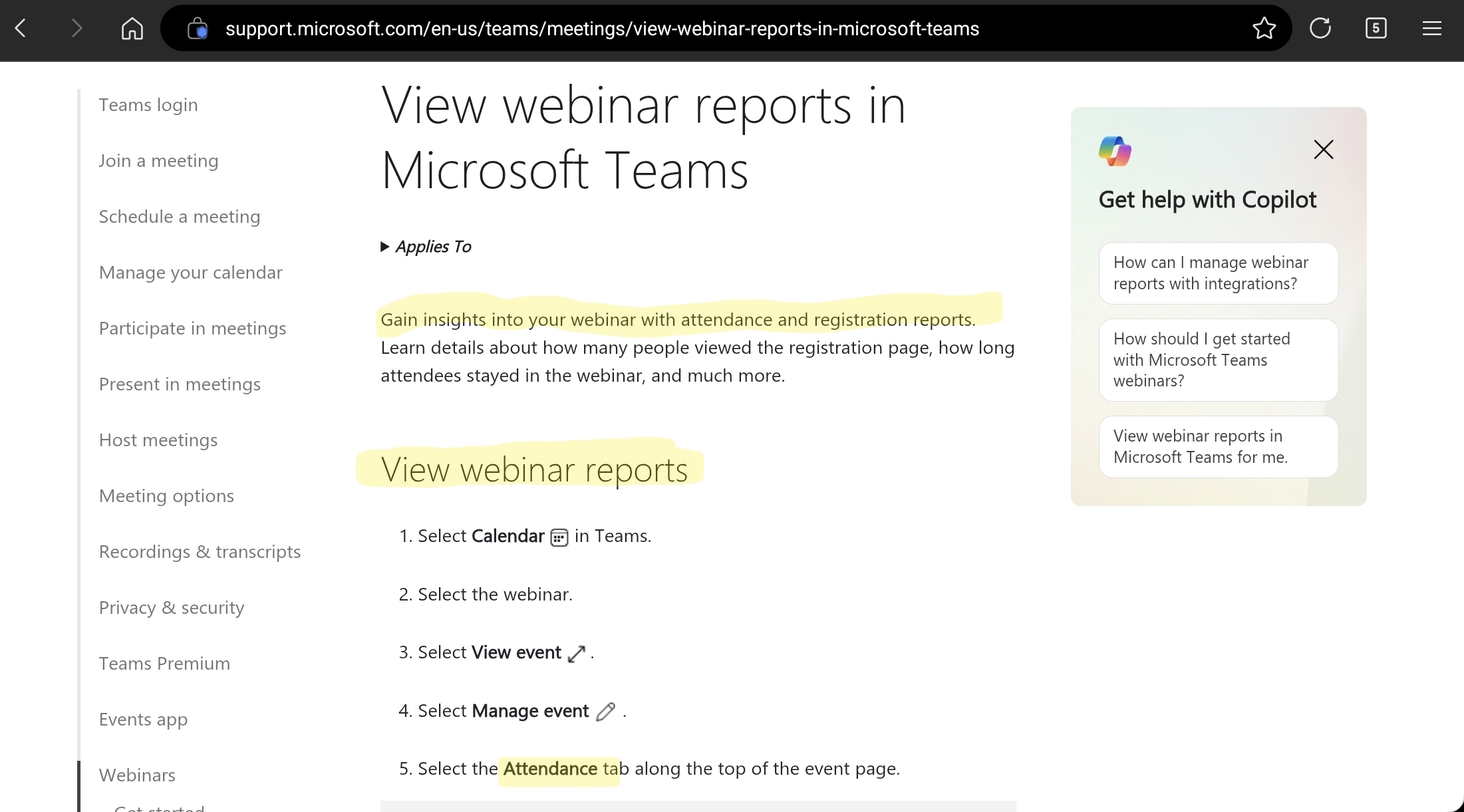Click the address bar URL
1464x812 pixels.
pyautogui.click(x=602, y=29)
